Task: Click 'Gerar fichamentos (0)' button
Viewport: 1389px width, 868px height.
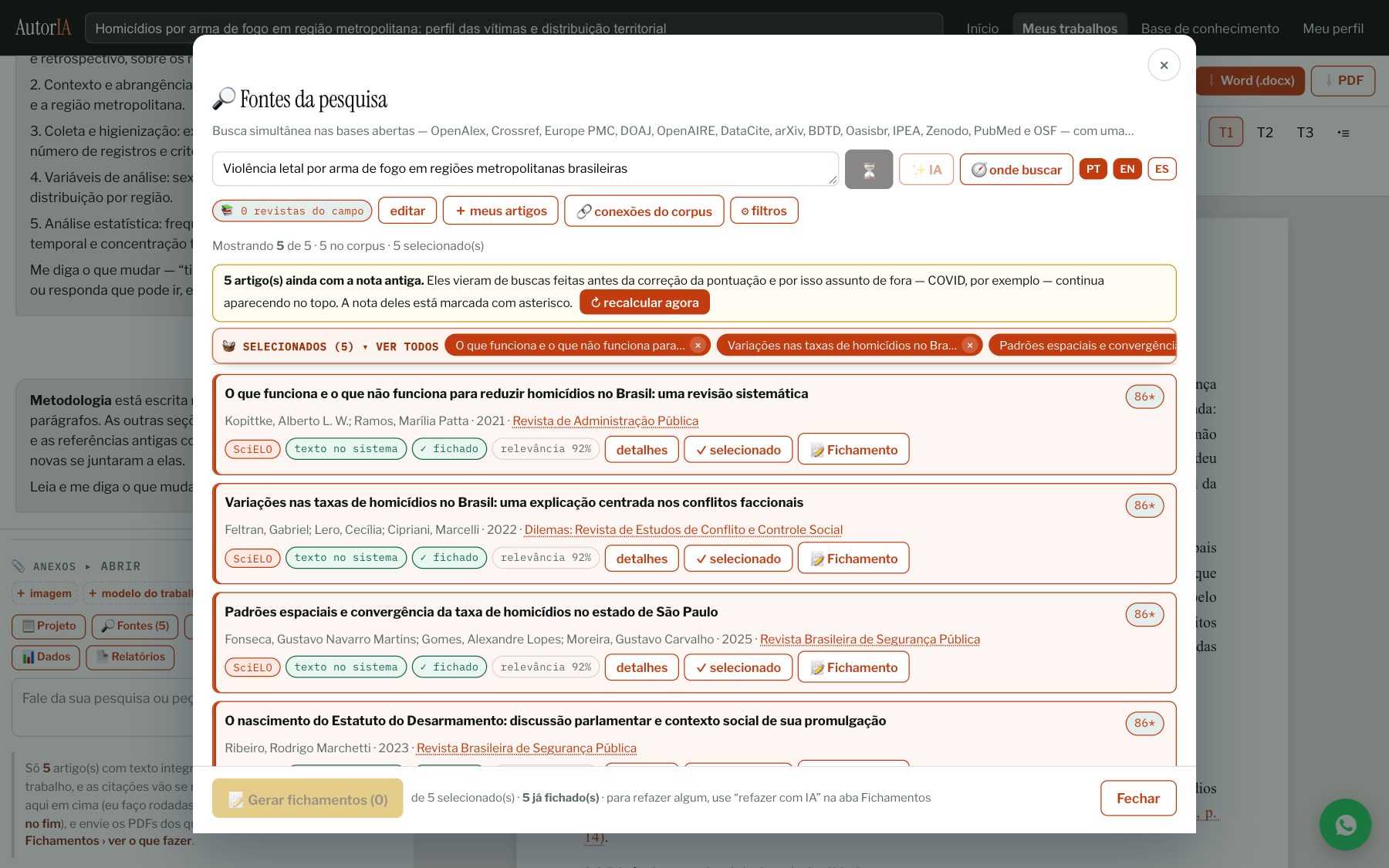Action: [308, 799]
